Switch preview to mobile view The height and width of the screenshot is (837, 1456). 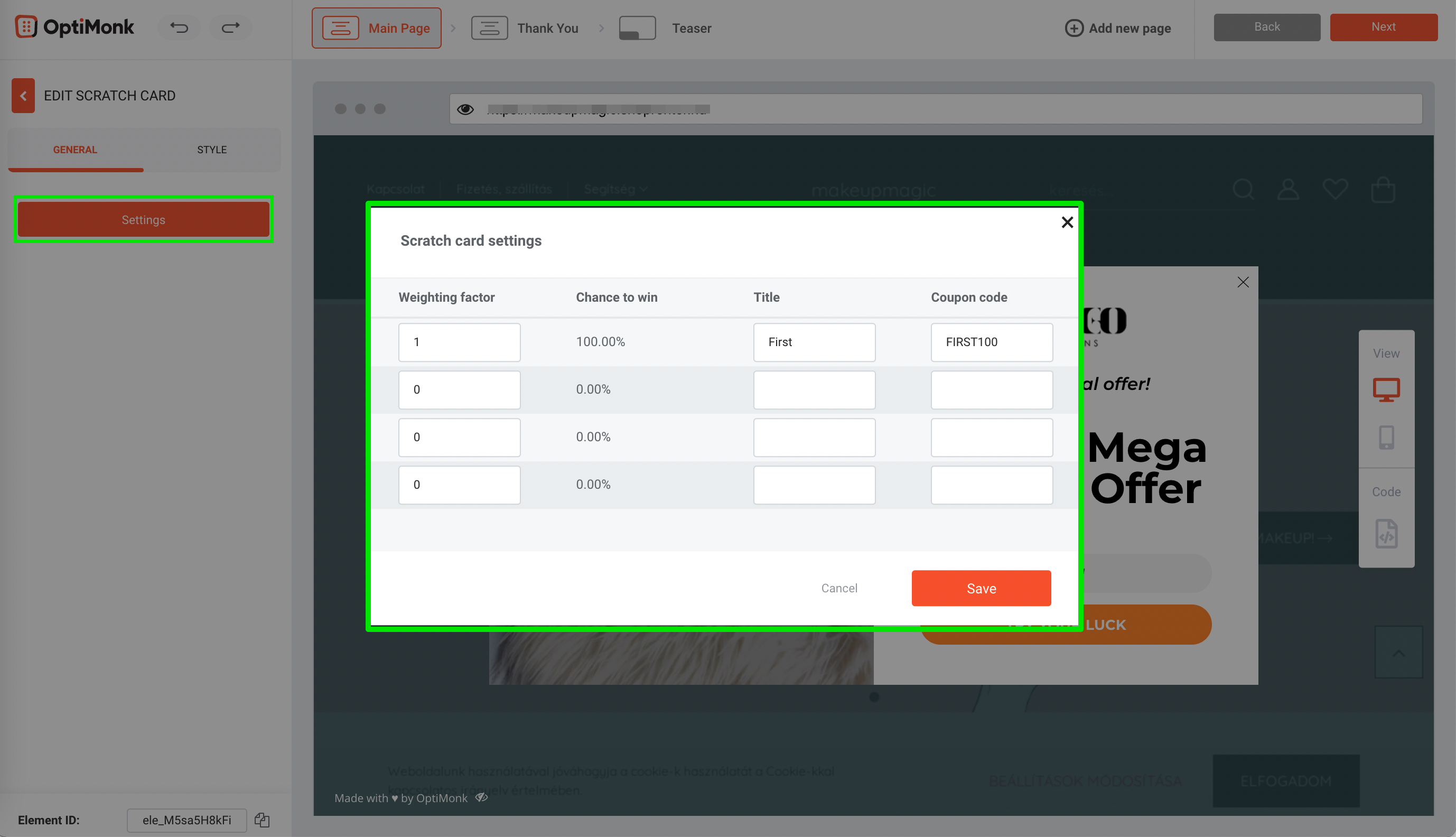[1386, 438]
